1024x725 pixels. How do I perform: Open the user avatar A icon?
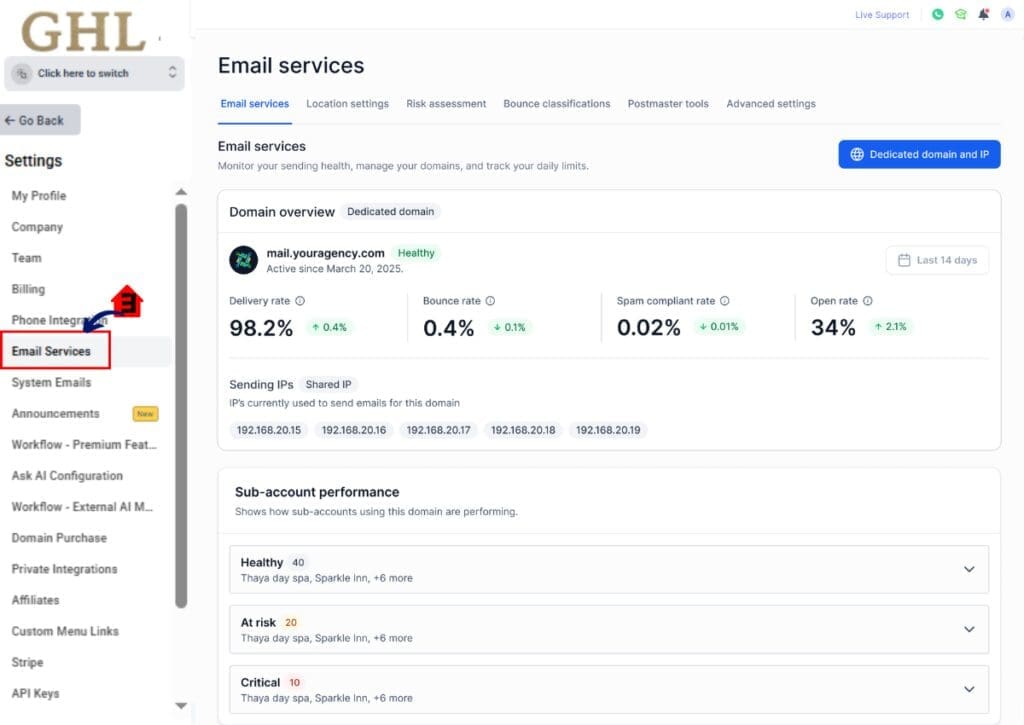pos(1007,14)
